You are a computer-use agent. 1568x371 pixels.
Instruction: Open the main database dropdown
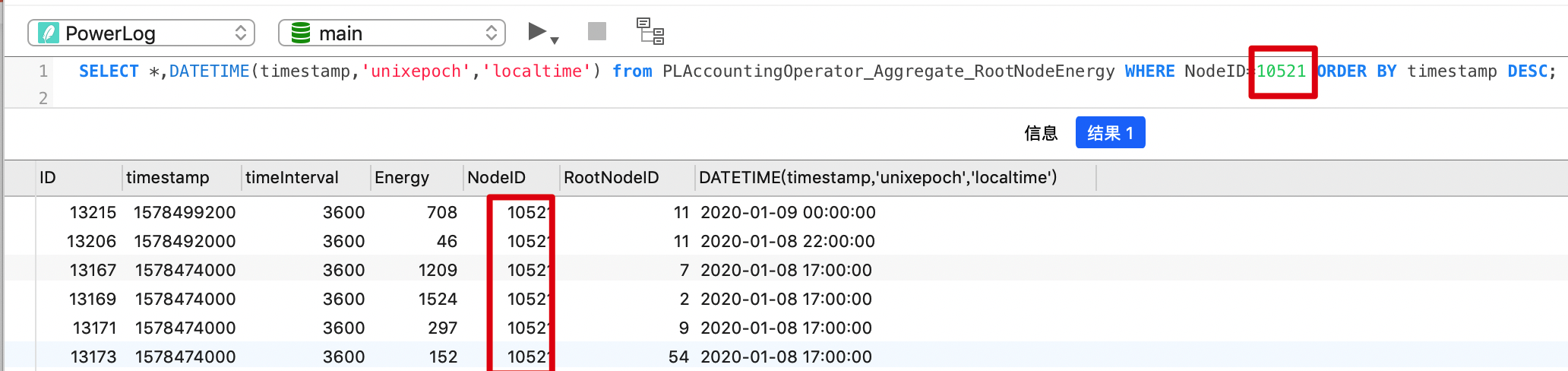click(x=392, y=33)
